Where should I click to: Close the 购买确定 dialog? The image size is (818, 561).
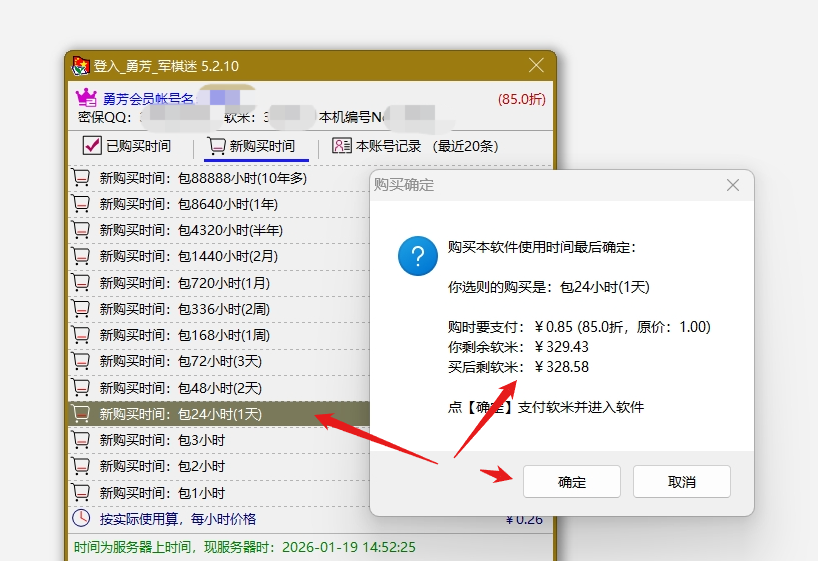(732, 185)
